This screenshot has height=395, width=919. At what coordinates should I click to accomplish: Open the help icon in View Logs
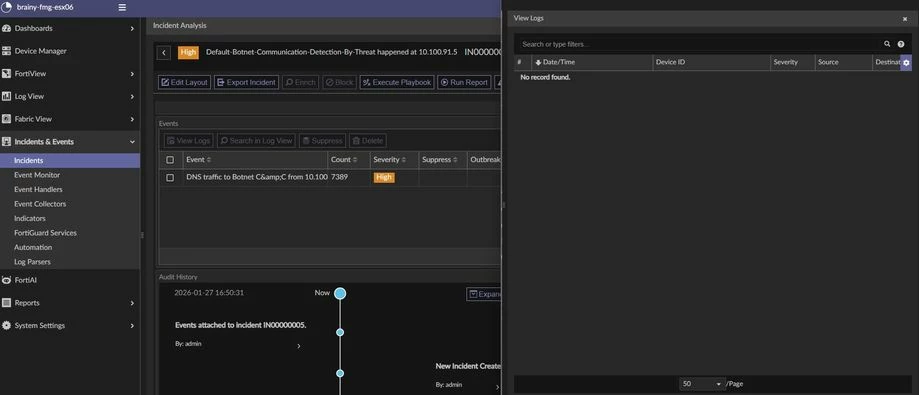pyautogui.click(x=901, y=44)
